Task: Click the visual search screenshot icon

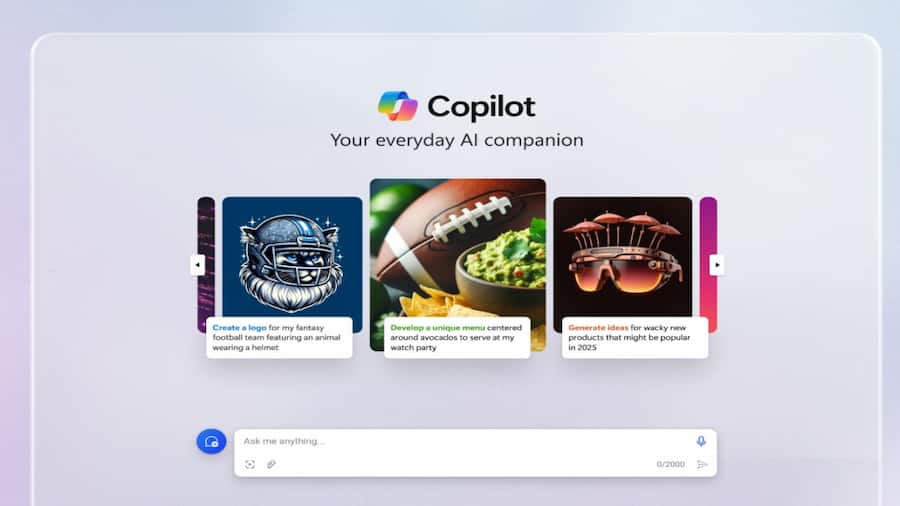Action: point(250,464)
